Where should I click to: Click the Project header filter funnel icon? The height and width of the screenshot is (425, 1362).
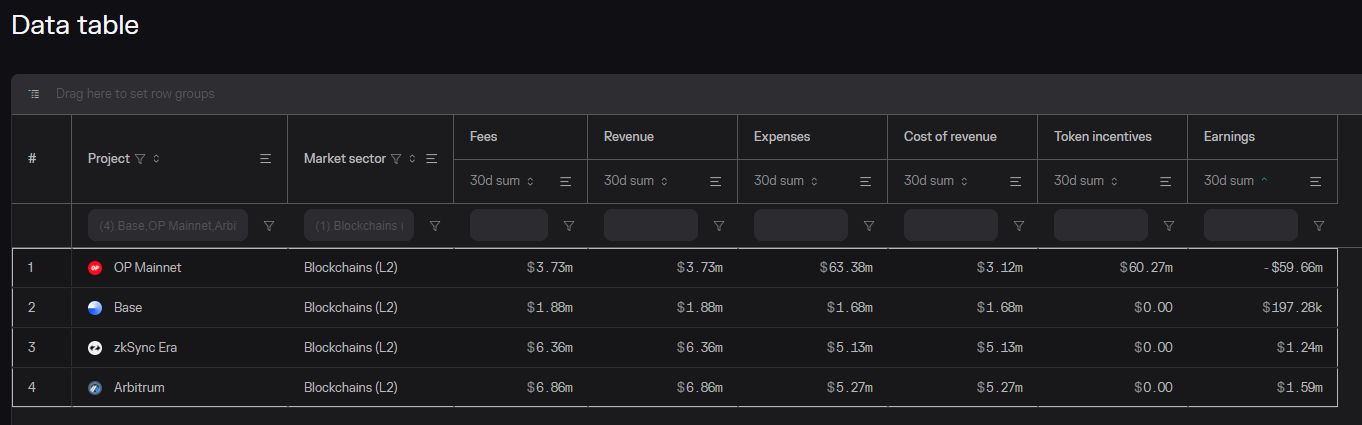(x=140, y=159)
